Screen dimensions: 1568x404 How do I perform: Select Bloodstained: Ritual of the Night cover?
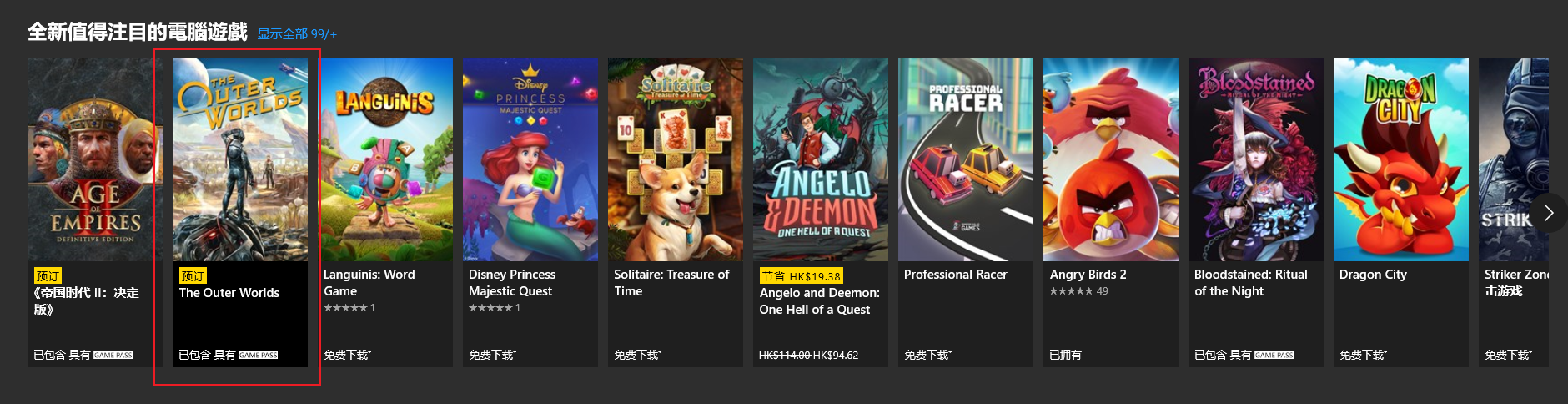[x=1256, y=159]
